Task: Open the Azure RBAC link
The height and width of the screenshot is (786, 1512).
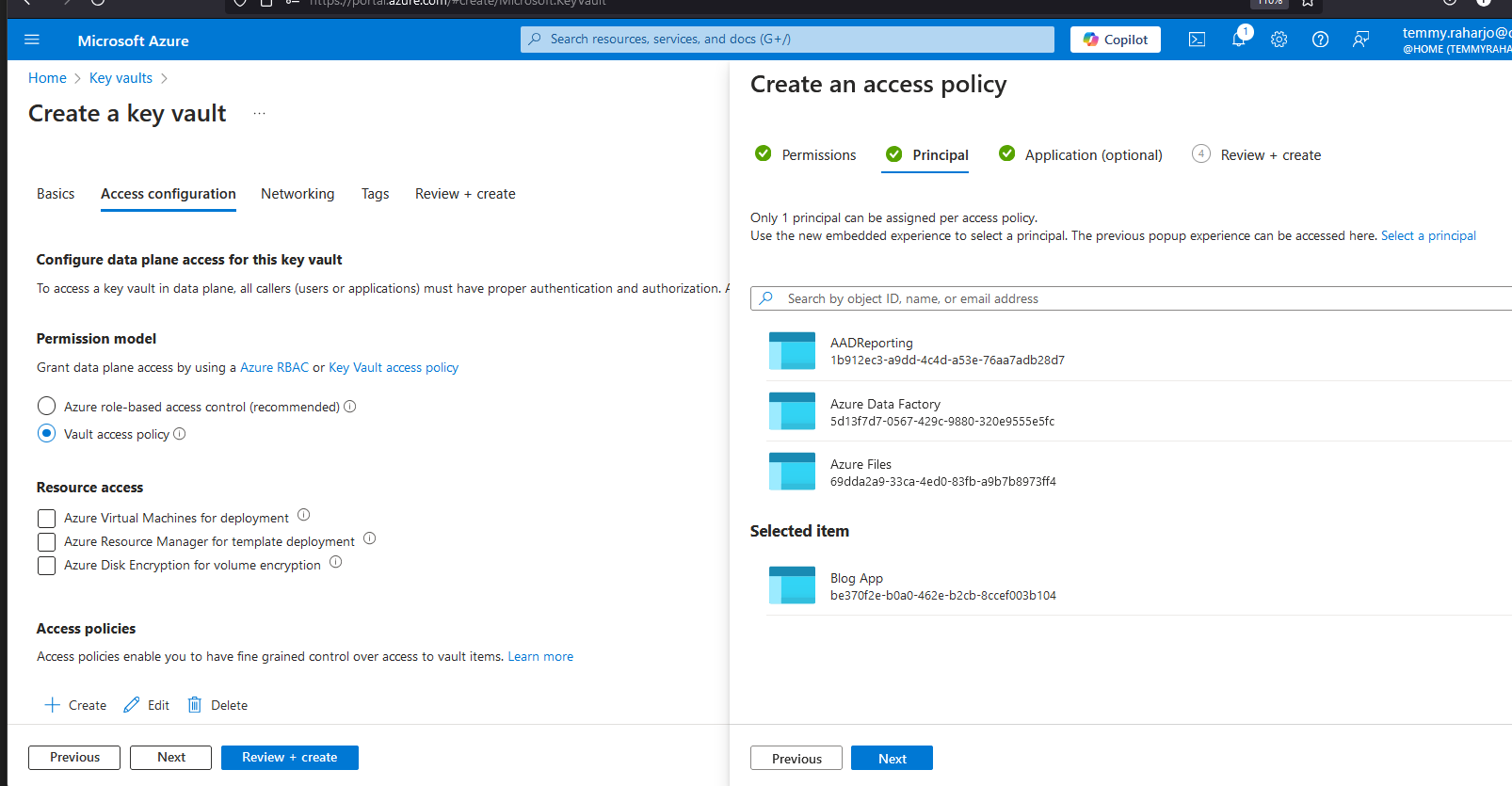Action: (x=274, y=367)
